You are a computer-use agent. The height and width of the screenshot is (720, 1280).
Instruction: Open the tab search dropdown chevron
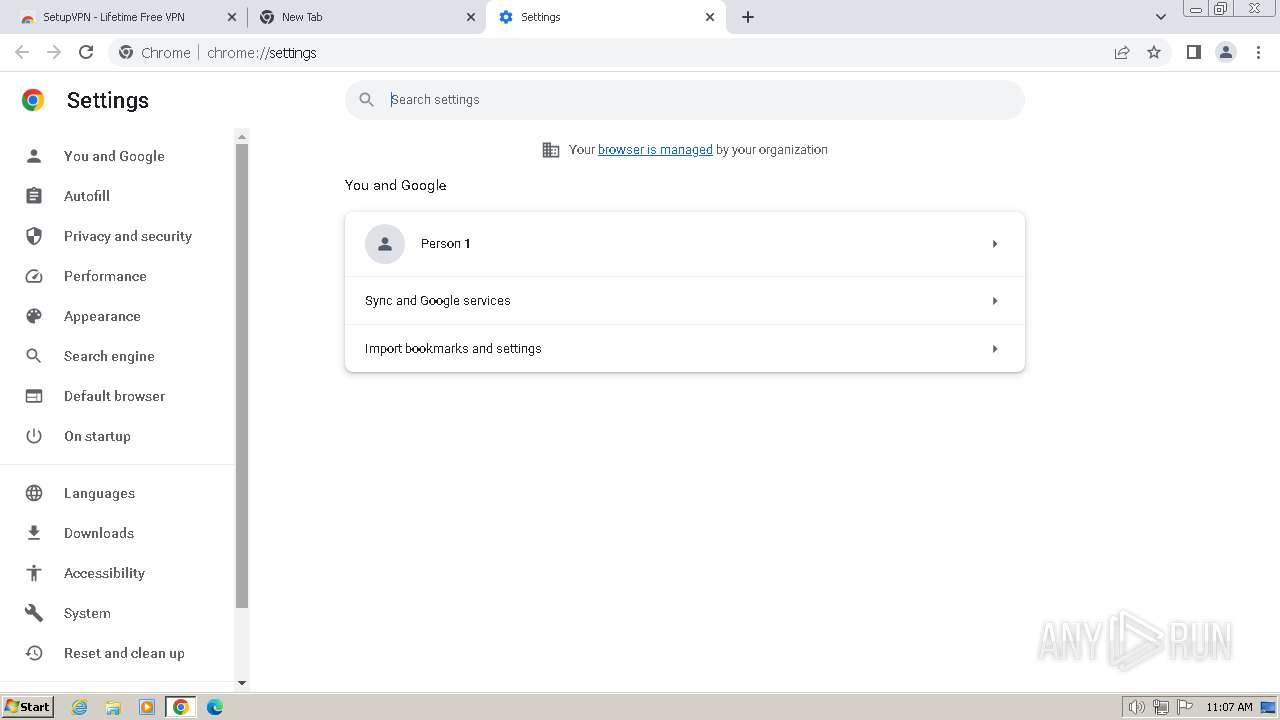(1161, 17)
